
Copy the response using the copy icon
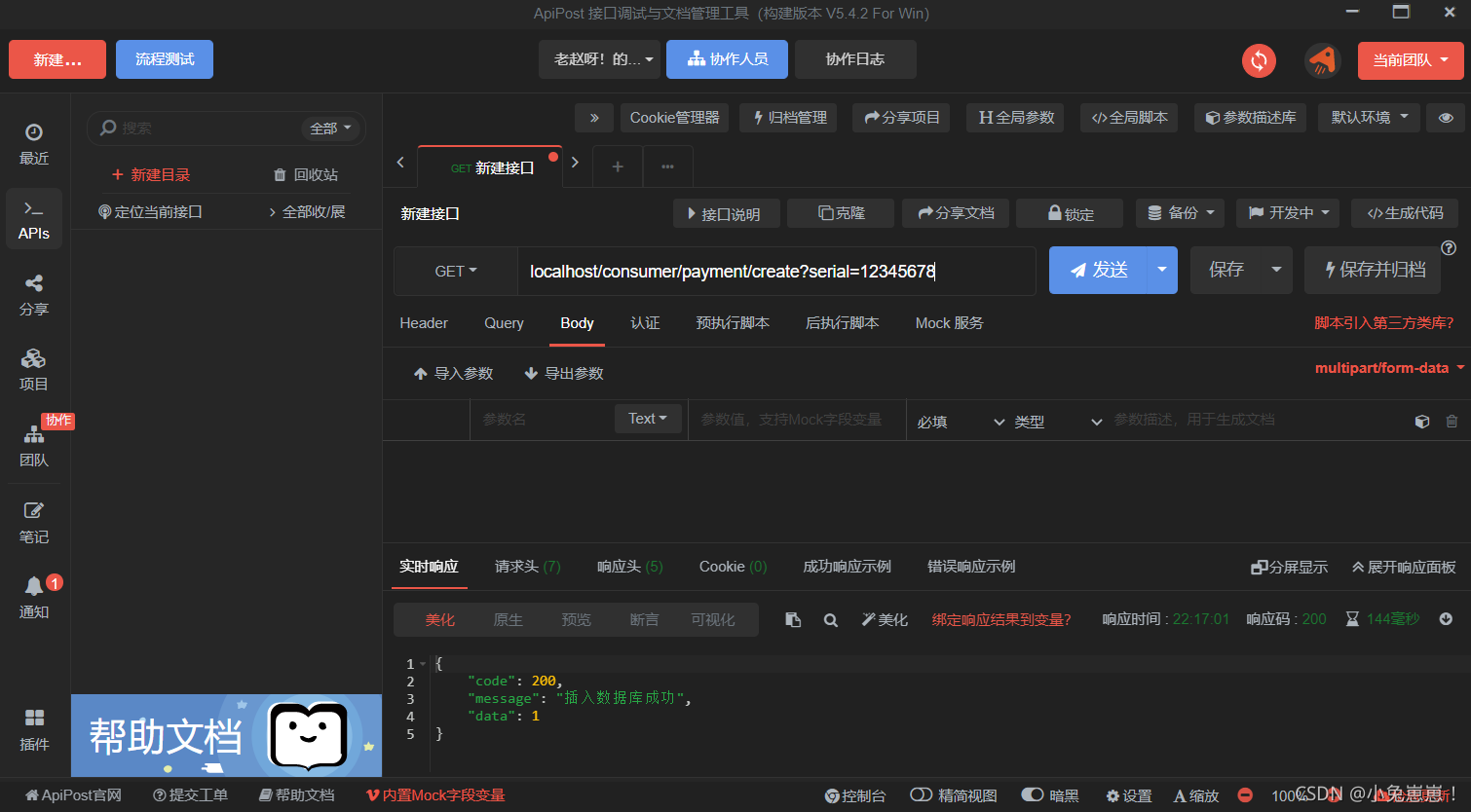pos(793,619)
